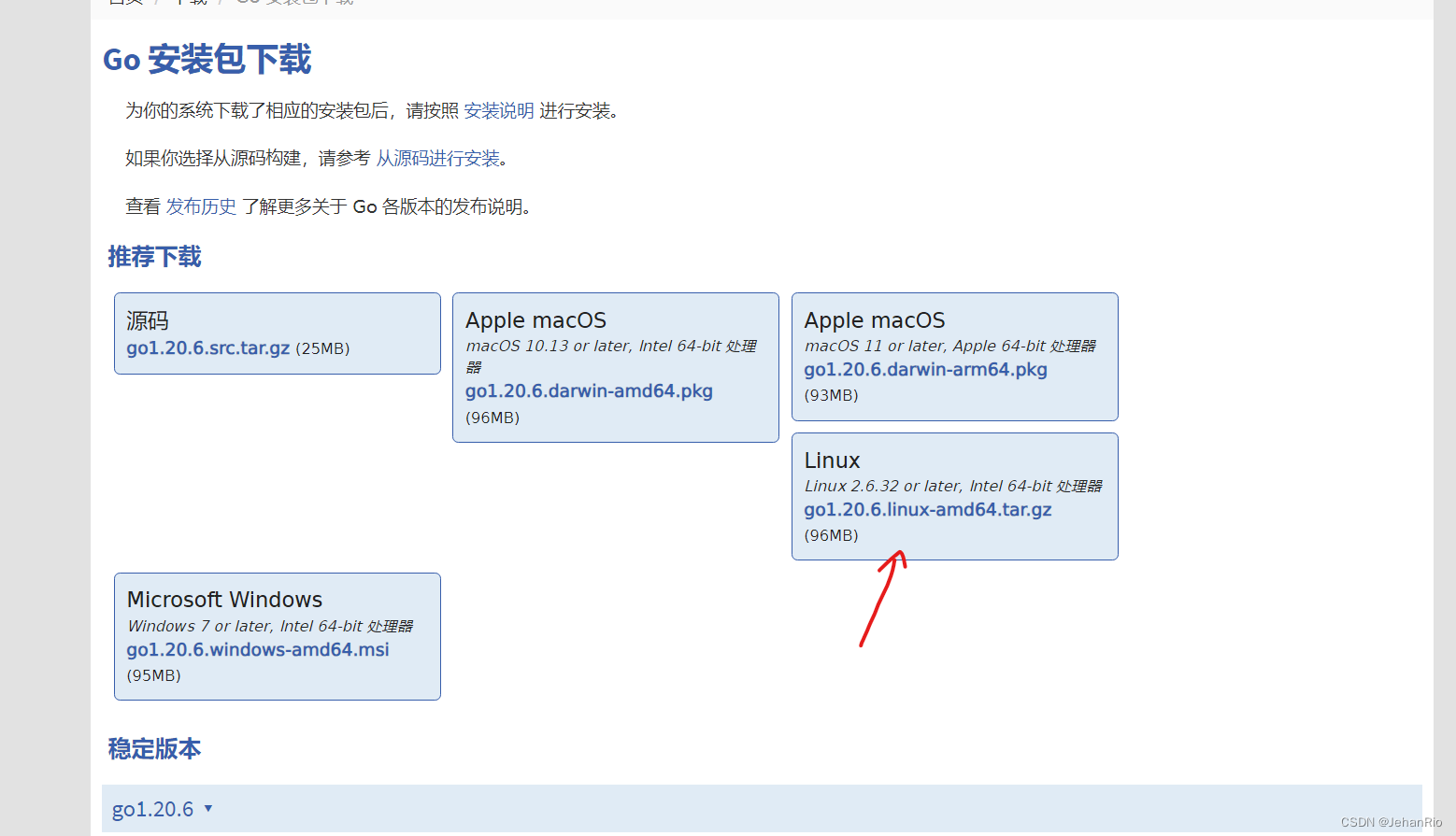This screenshot has height=836, width=1456.
Task: Click the Microsoft Windows download card
Action: click(x=277, y=636)
